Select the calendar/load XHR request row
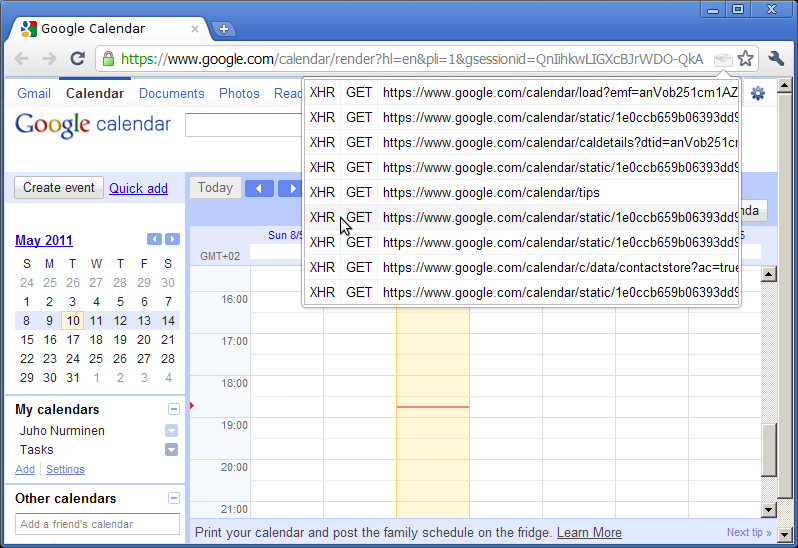 coord(521,92)
